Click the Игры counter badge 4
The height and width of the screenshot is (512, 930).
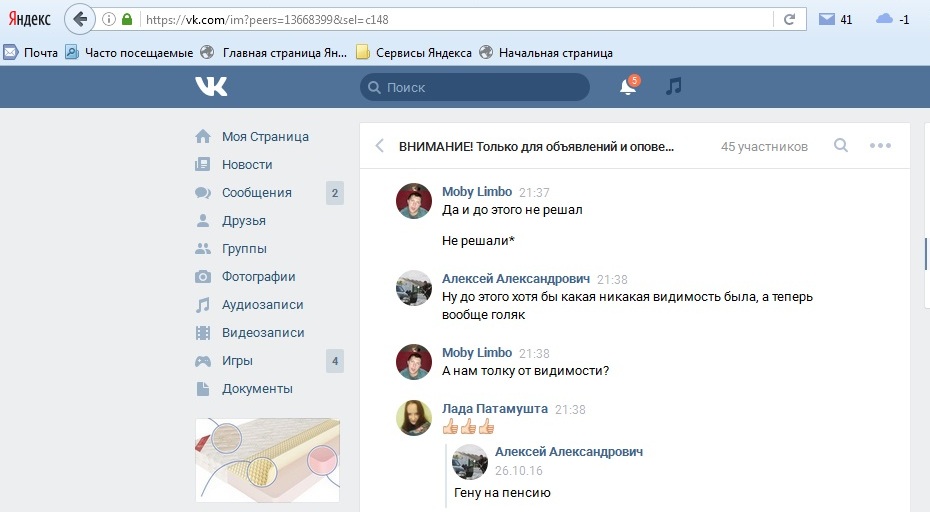pyautogui.click(x=335, y=361)
